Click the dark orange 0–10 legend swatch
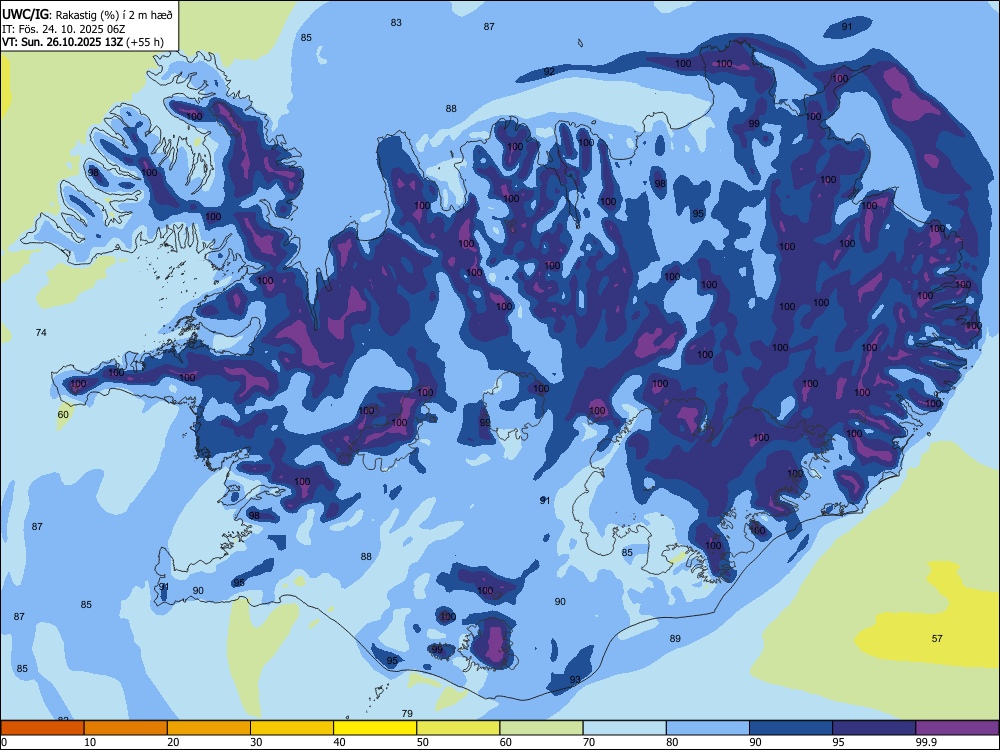Screen dimensions: 1000x750 click(42, 728)
